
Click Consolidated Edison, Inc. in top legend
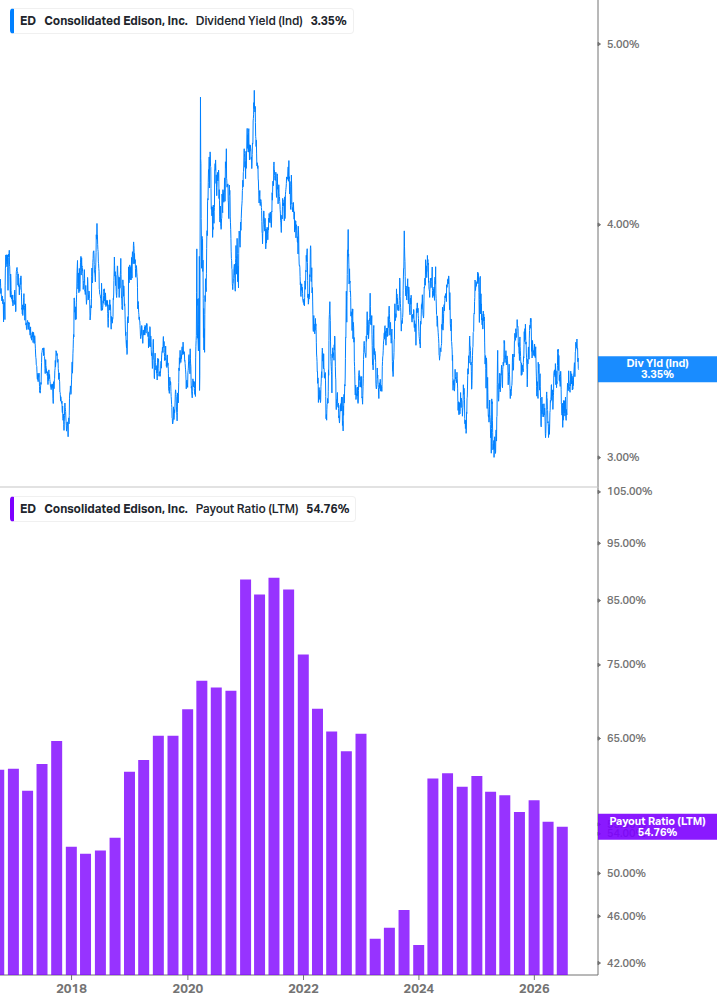click(116, 21)
